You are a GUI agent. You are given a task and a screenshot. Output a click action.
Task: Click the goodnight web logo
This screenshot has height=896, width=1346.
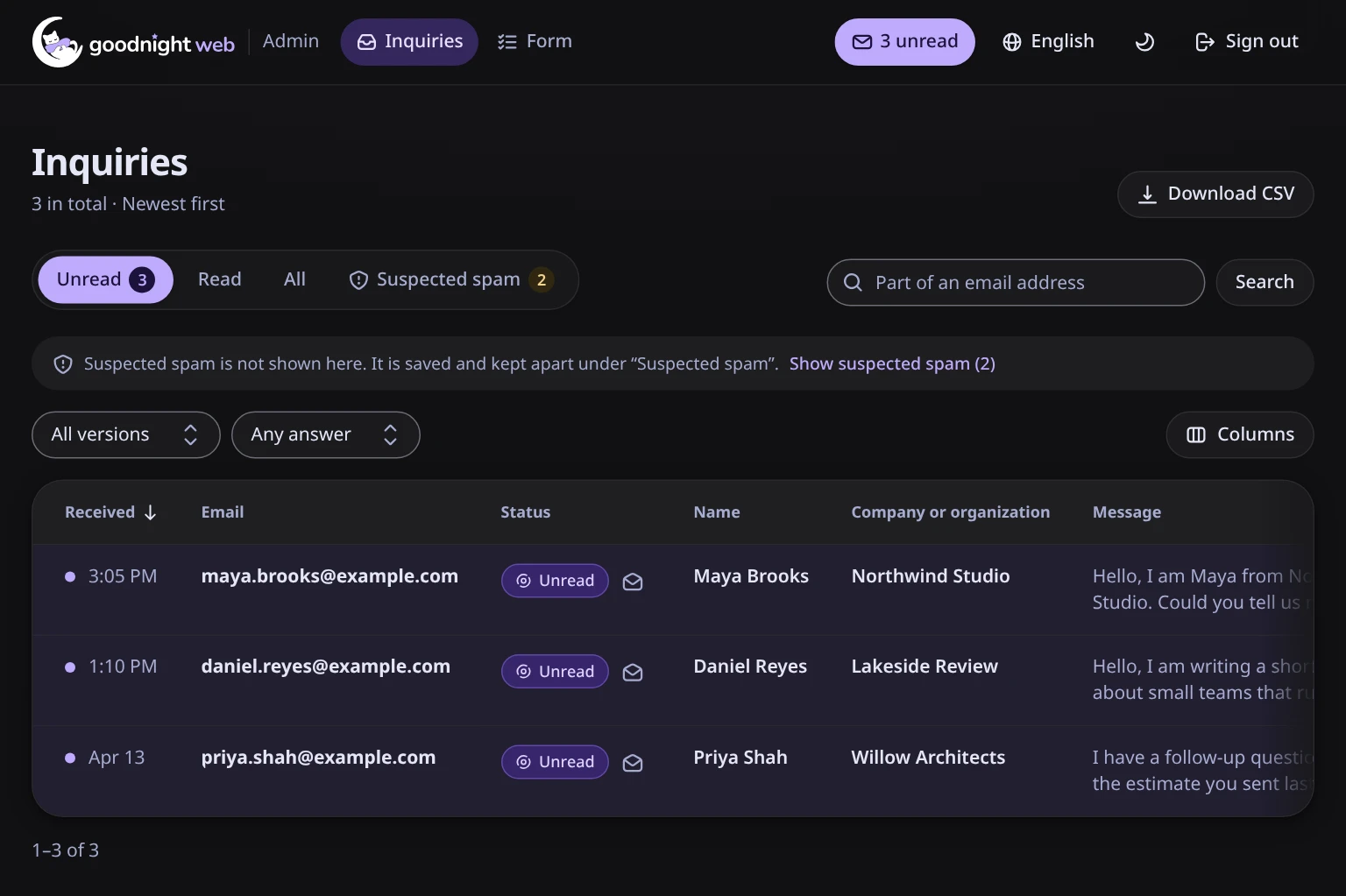click(x=133, y=42)
